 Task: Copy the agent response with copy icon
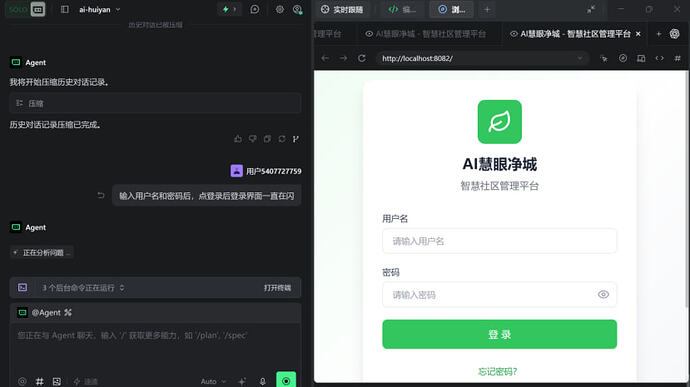[x=267, y=139]
